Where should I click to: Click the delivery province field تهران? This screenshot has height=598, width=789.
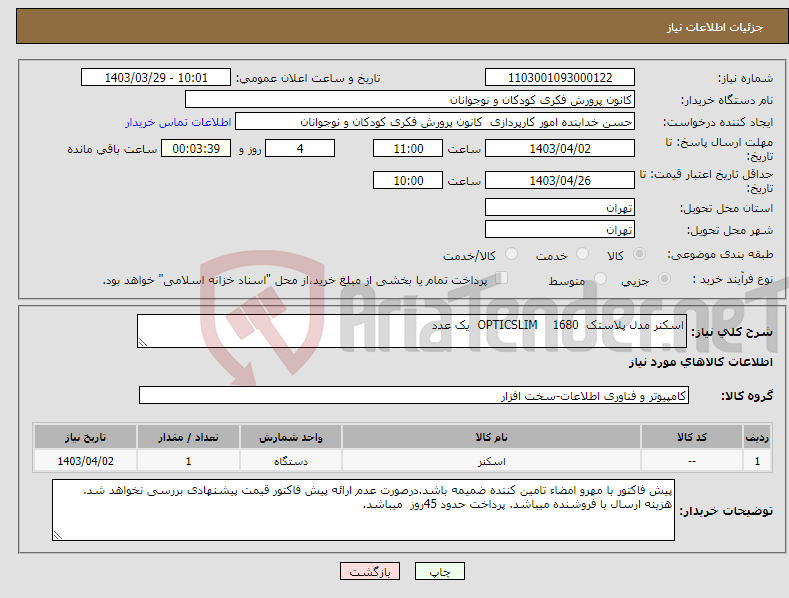click(560, 207)
